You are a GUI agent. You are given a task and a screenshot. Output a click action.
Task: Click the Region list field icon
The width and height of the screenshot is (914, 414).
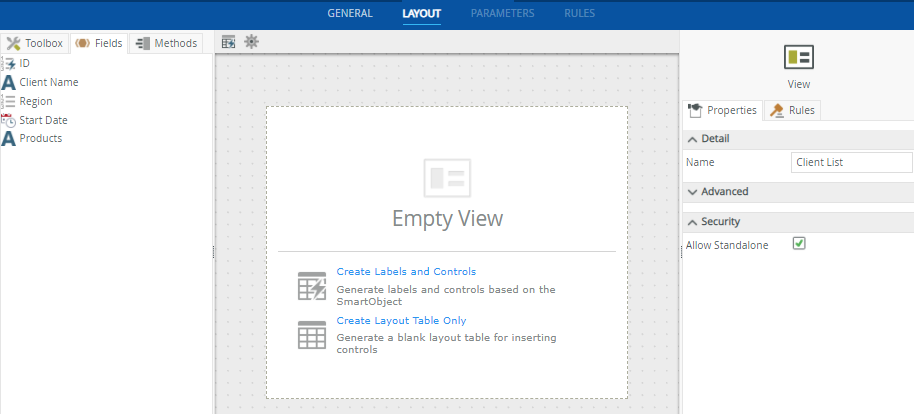pos(9,101)
